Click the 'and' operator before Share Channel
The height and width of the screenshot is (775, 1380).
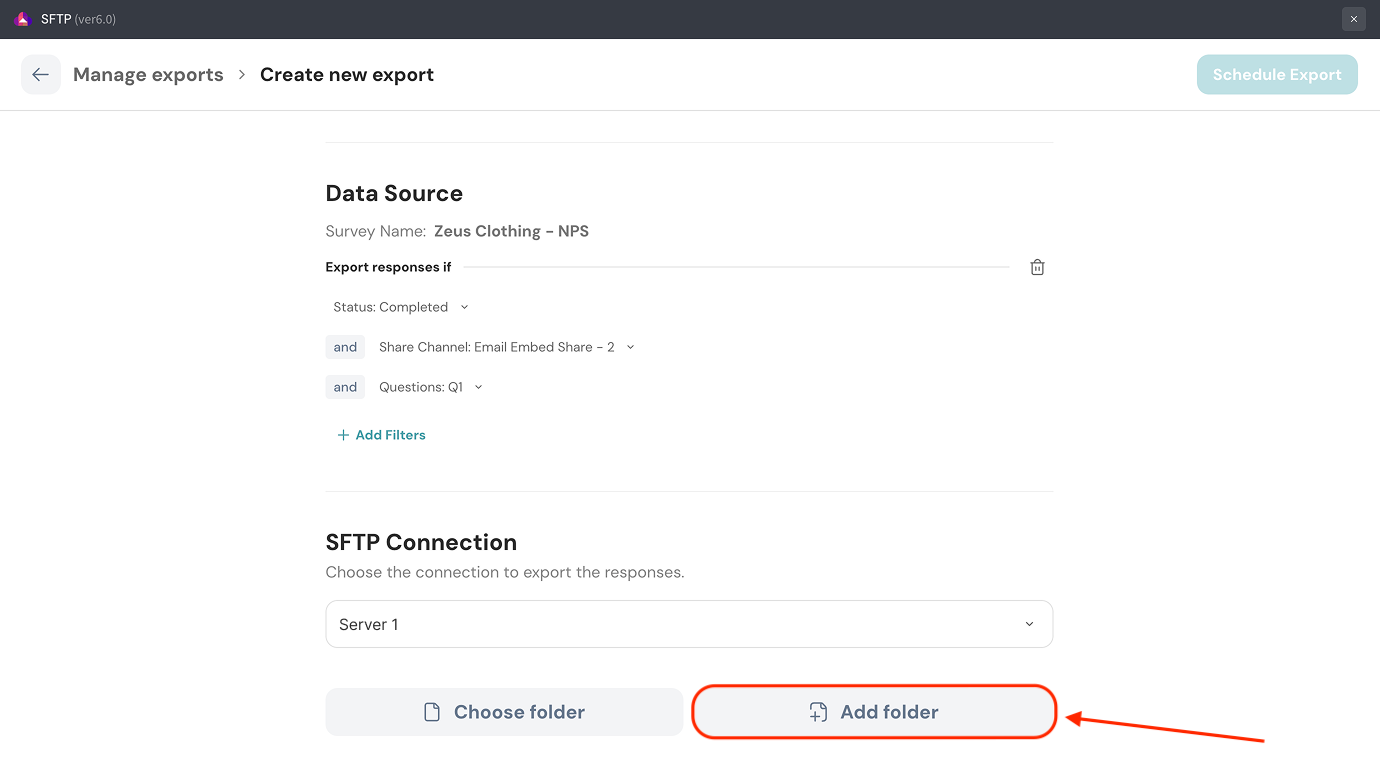pyautogui.click(x=345, y=347)
